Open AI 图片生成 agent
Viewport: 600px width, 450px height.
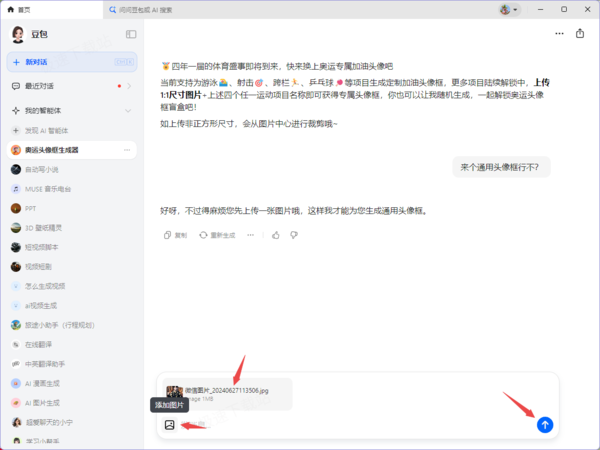click(72, 403)
